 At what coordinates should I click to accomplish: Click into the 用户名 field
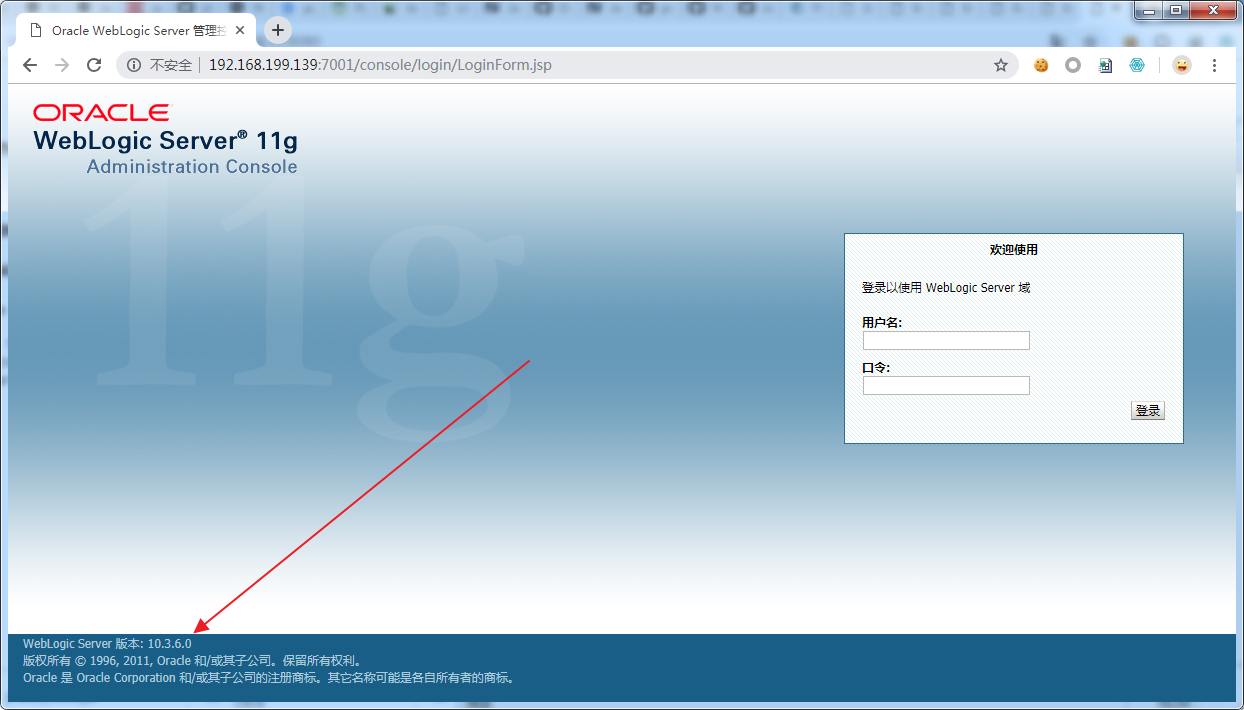(x=946, y=341)
